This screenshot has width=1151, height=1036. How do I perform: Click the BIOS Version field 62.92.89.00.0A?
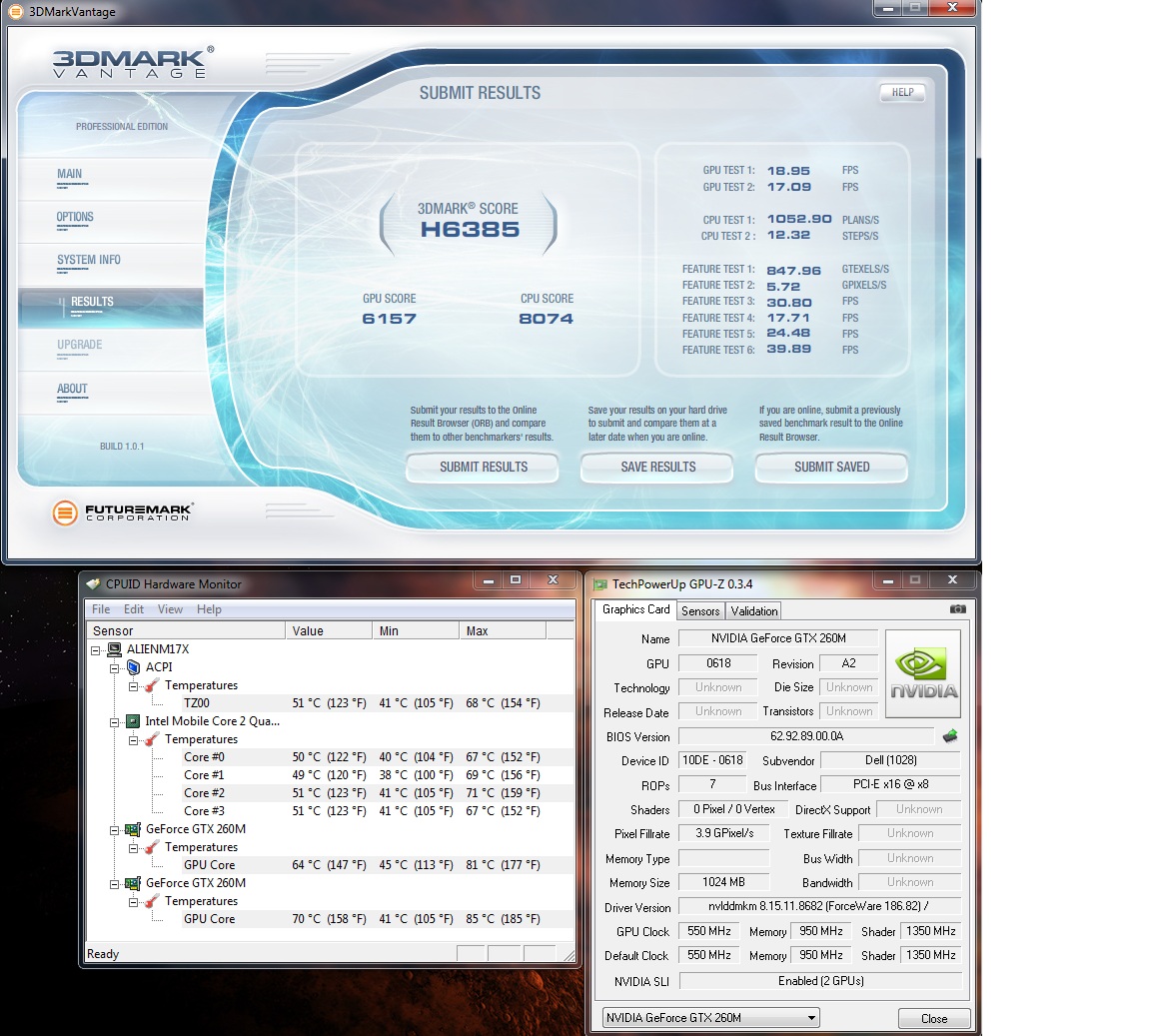coord(806,735)
